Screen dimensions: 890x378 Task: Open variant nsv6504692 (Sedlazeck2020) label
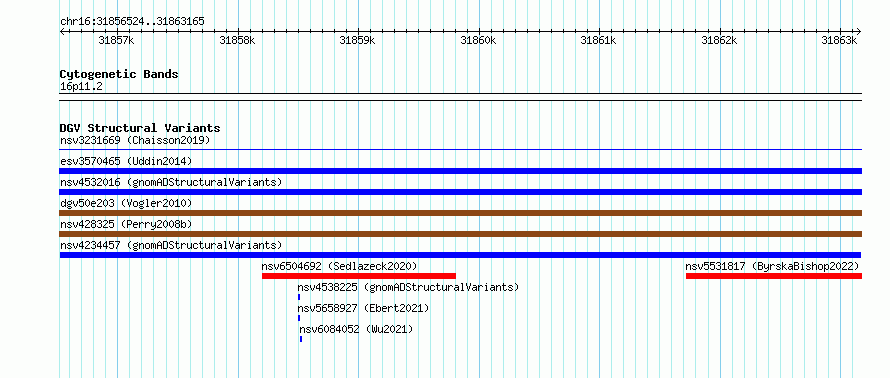pos(339,266)
